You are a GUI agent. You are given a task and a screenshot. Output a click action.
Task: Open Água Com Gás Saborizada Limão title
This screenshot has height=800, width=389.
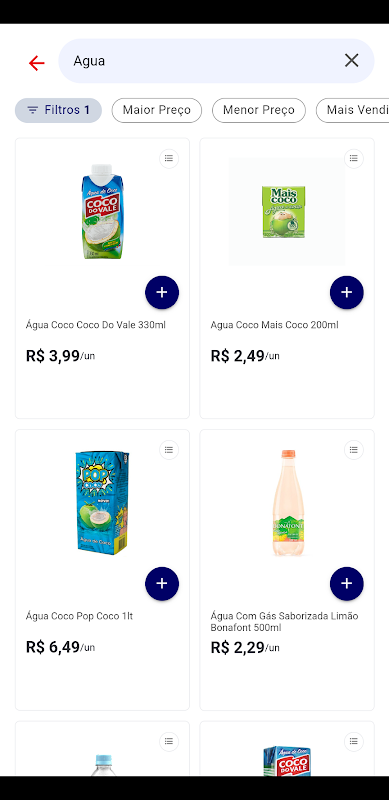(x=284, y=616)
